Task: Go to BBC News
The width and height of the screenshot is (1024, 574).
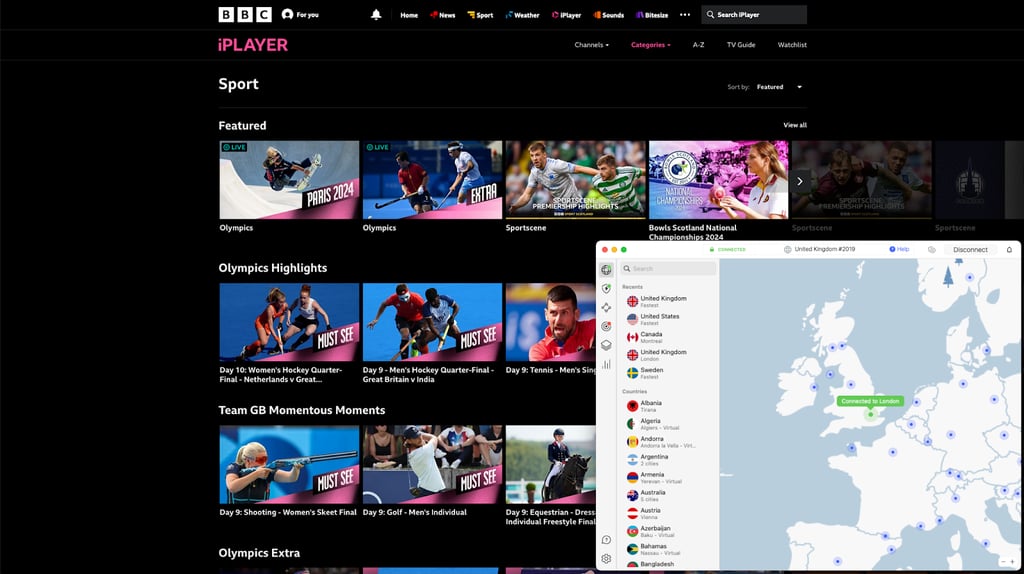Action: [x=443, y=15]
